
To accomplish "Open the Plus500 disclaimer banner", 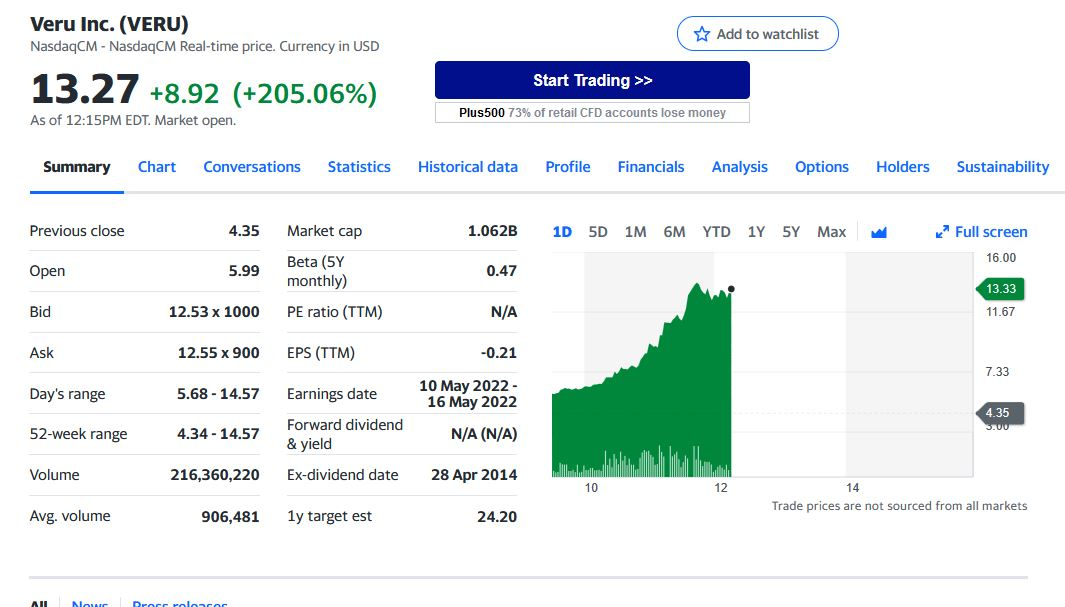I will [x=592, y=113].
